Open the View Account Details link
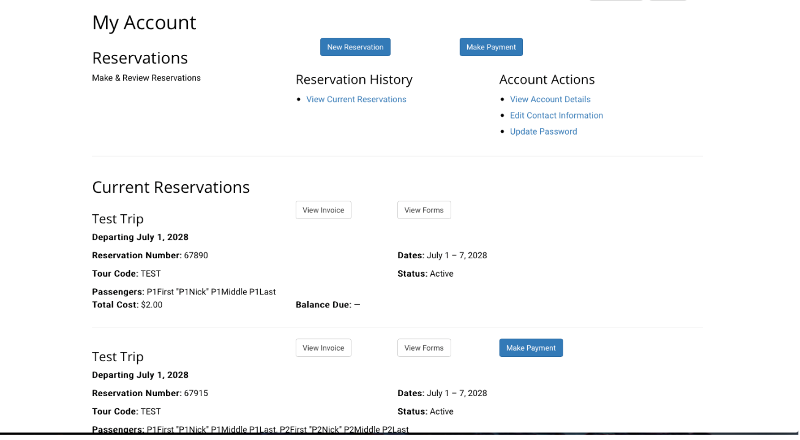Viewport: 800px width, 440px height. (550, 99)
